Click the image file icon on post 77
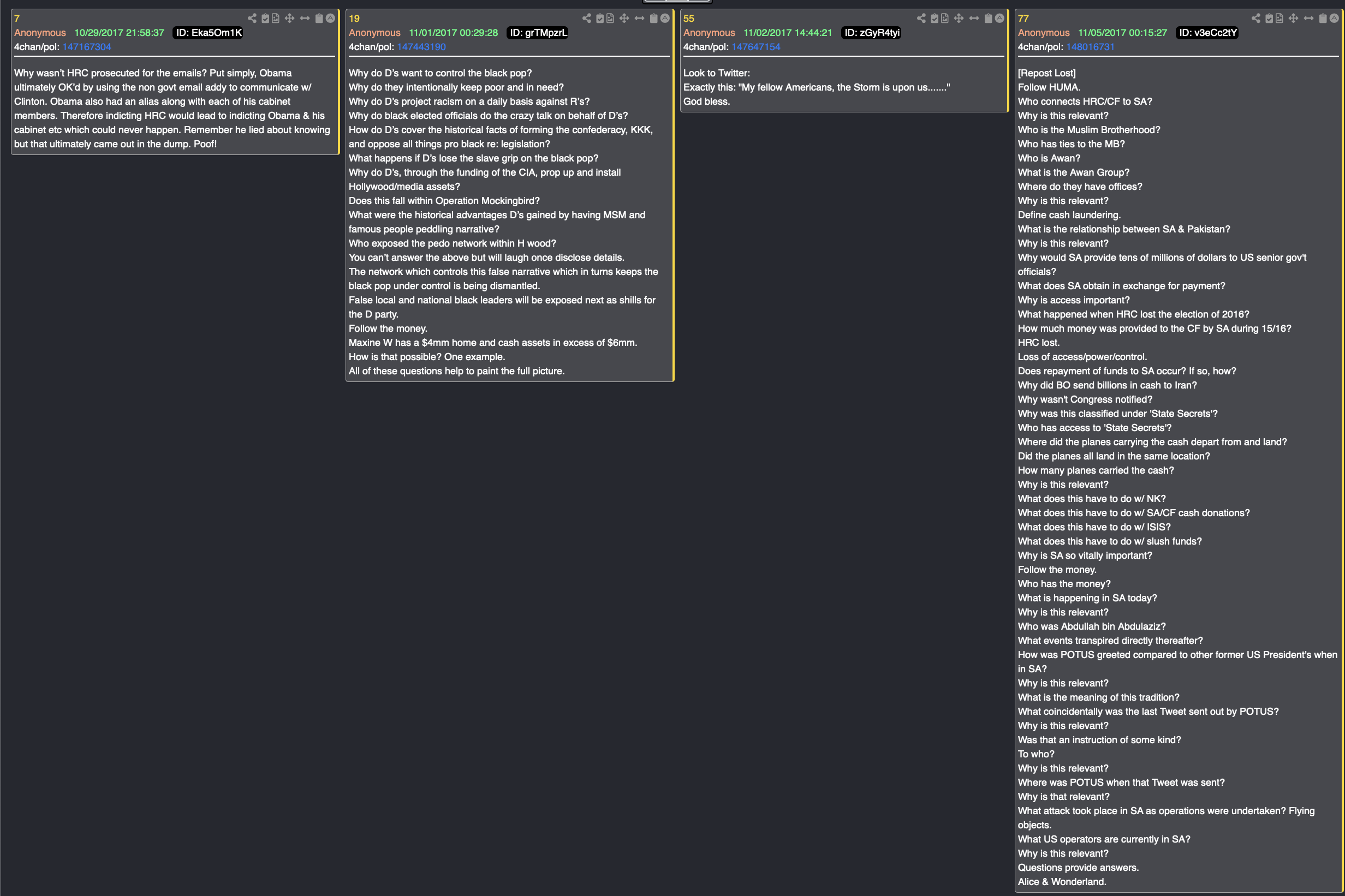Viewport: 1345px width, 896px height. point(1279,19)
